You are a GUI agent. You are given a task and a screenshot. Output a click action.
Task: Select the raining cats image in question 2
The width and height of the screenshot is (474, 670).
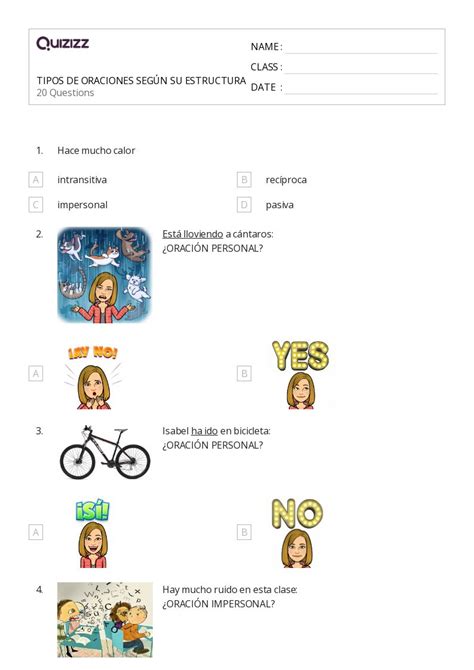tap(104, 275)
